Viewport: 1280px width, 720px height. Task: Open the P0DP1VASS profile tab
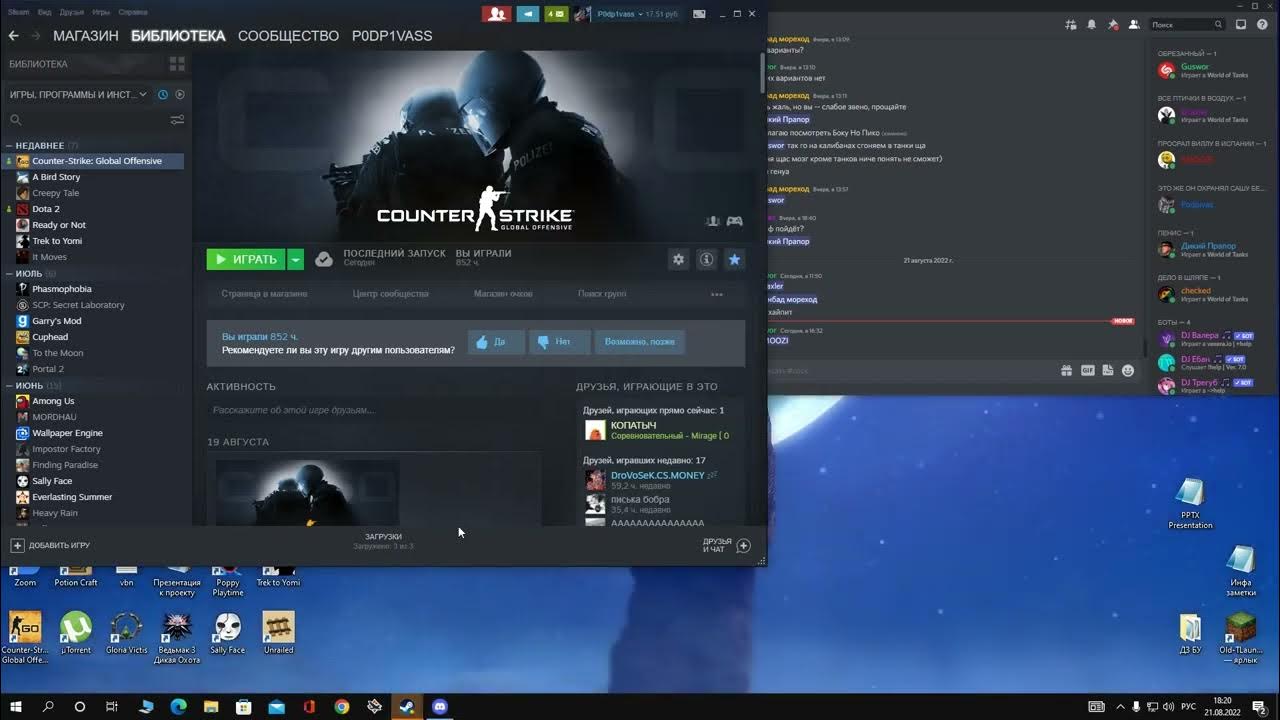[392, 36]
